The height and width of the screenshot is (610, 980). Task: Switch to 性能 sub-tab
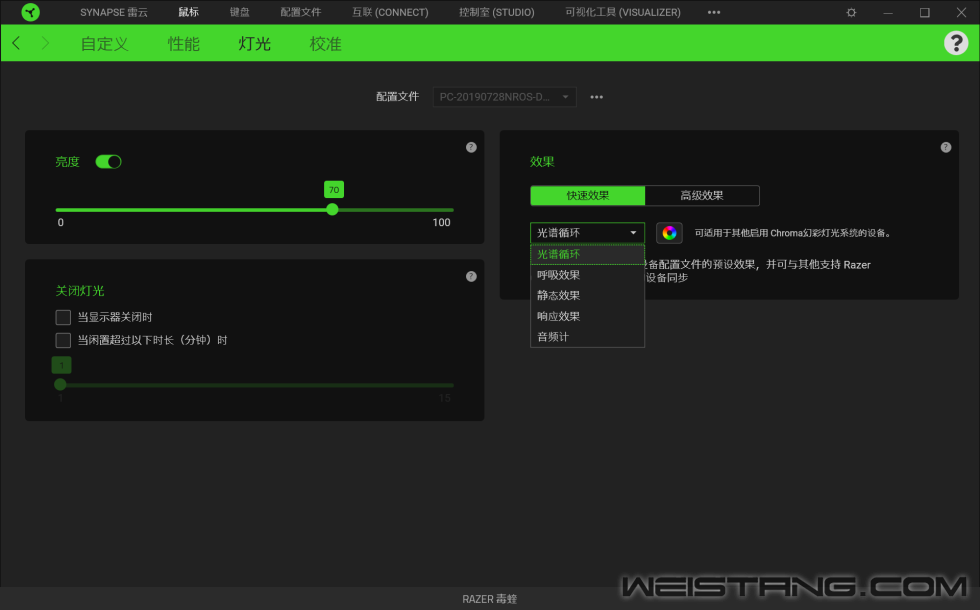click(184, 44)
